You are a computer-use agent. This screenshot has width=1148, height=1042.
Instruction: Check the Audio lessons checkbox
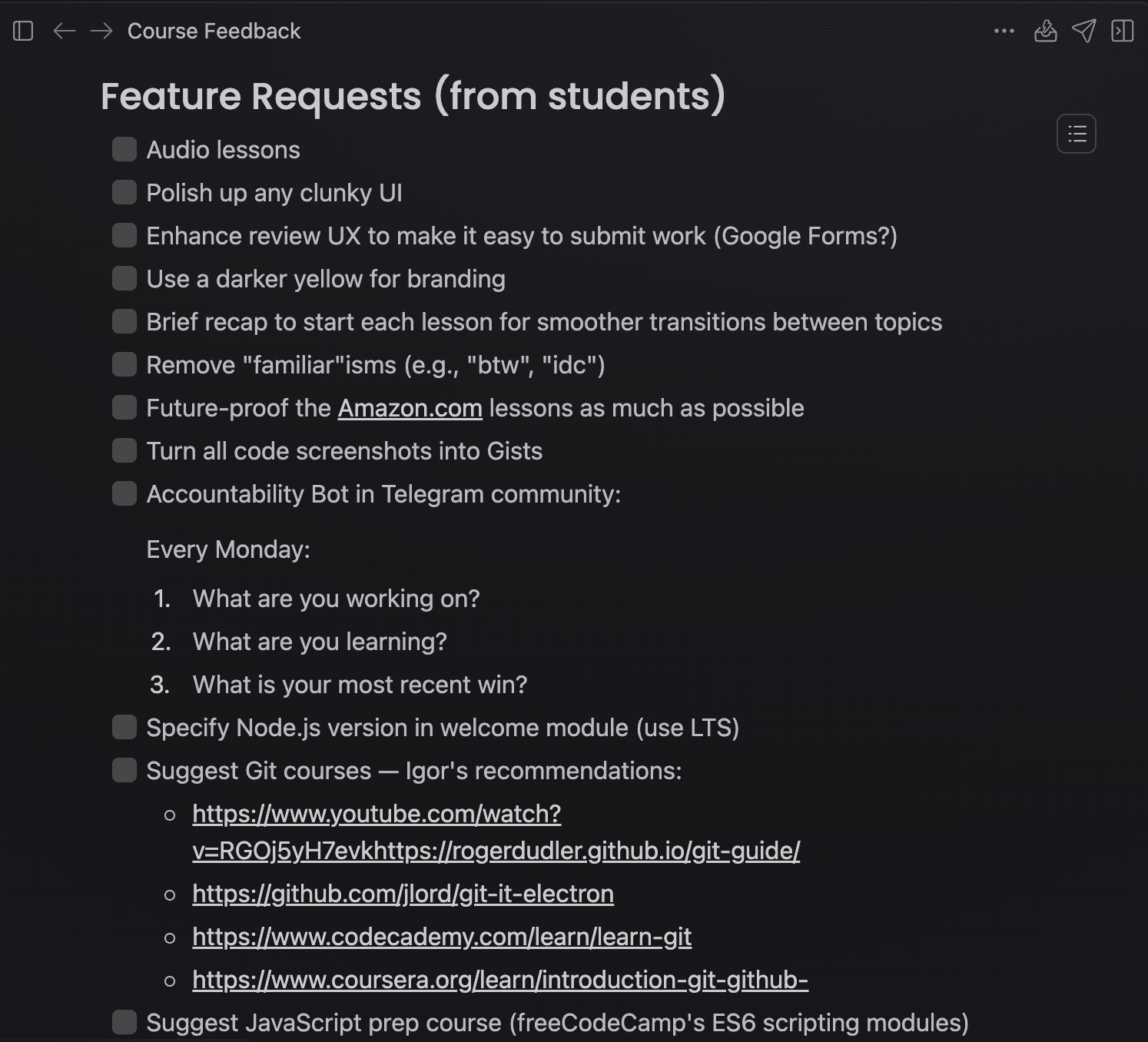pyautogui.click(x=124, y=149)
